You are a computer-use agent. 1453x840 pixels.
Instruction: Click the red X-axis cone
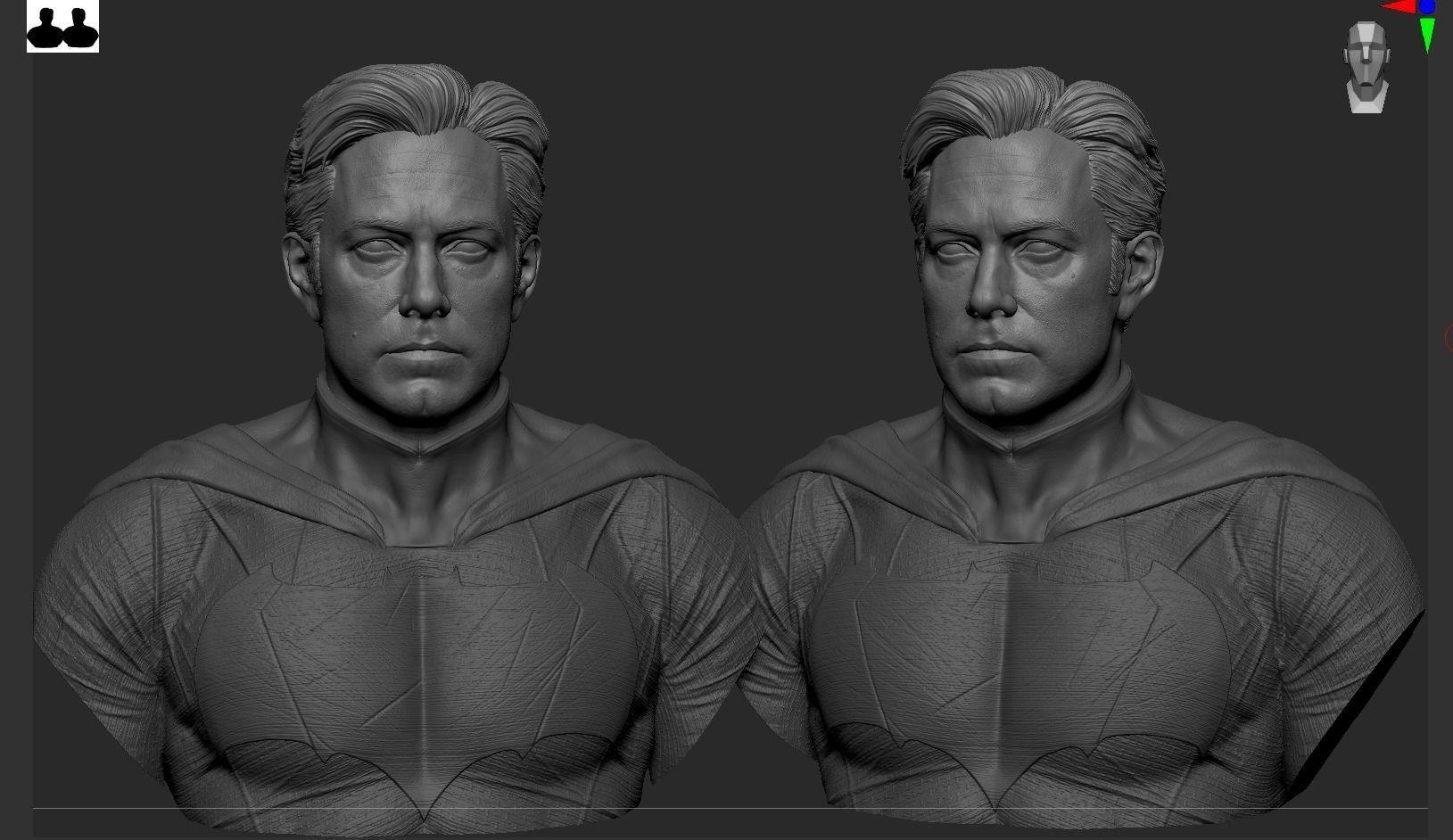(x=1399, y=7)
